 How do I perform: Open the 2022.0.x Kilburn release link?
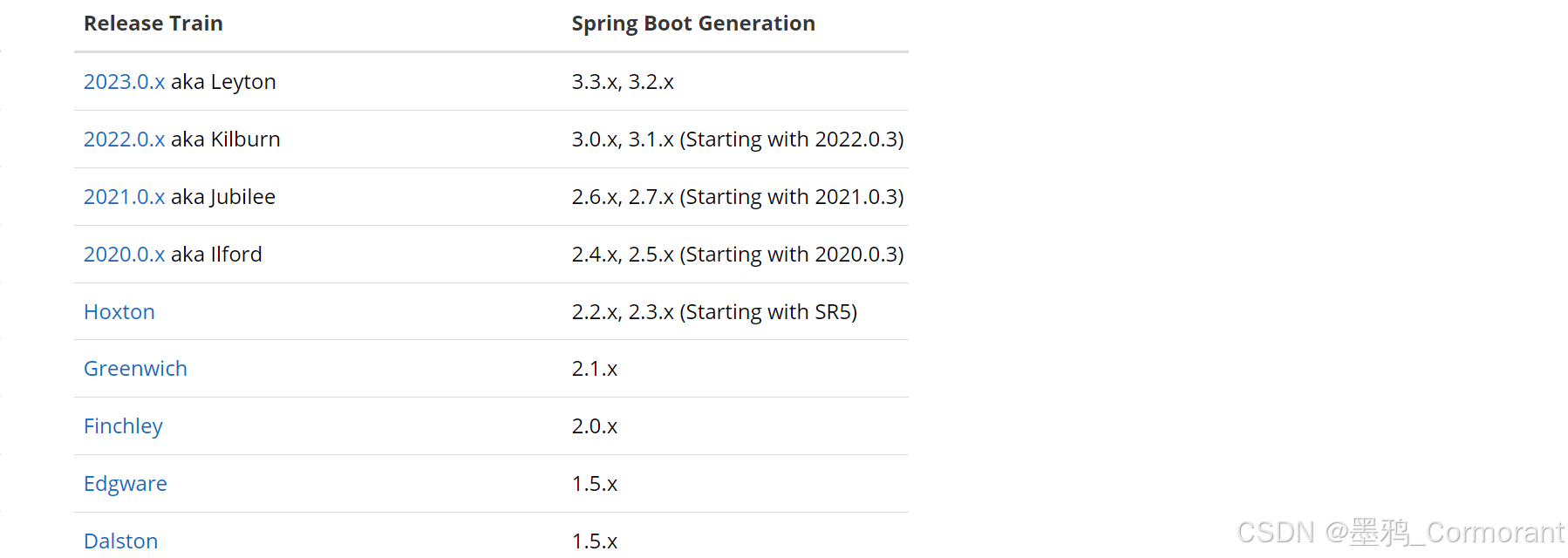[124, 139]
